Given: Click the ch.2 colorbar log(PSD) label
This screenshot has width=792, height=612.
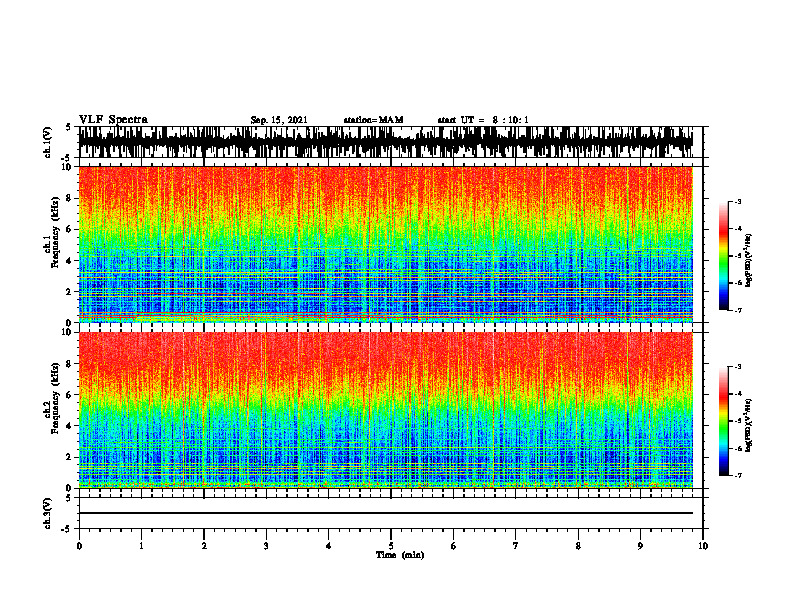Looking at the screenshot, I should (x=748, y=426).
